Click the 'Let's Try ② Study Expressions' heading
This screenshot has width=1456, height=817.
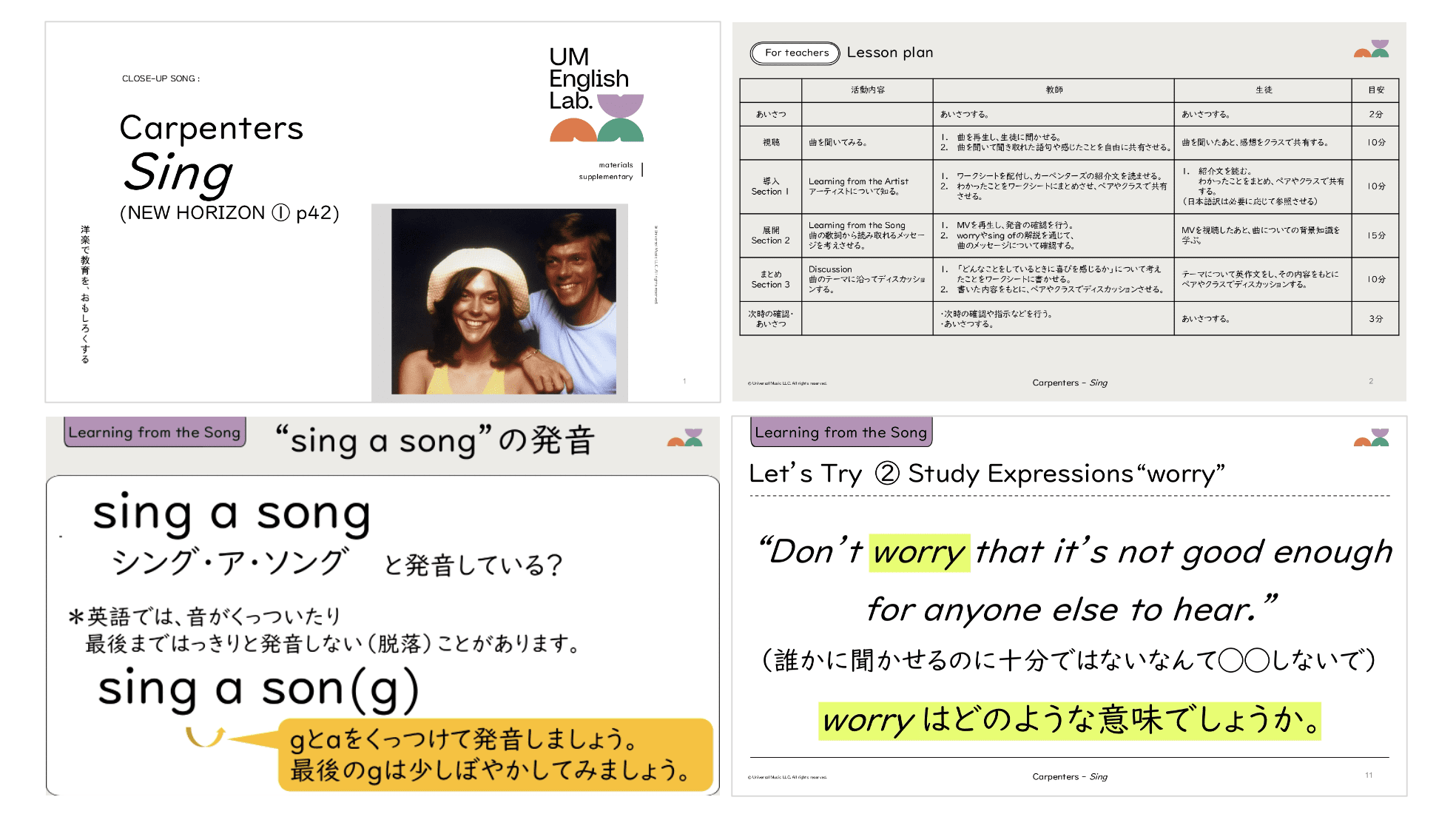tap(986, 474)
